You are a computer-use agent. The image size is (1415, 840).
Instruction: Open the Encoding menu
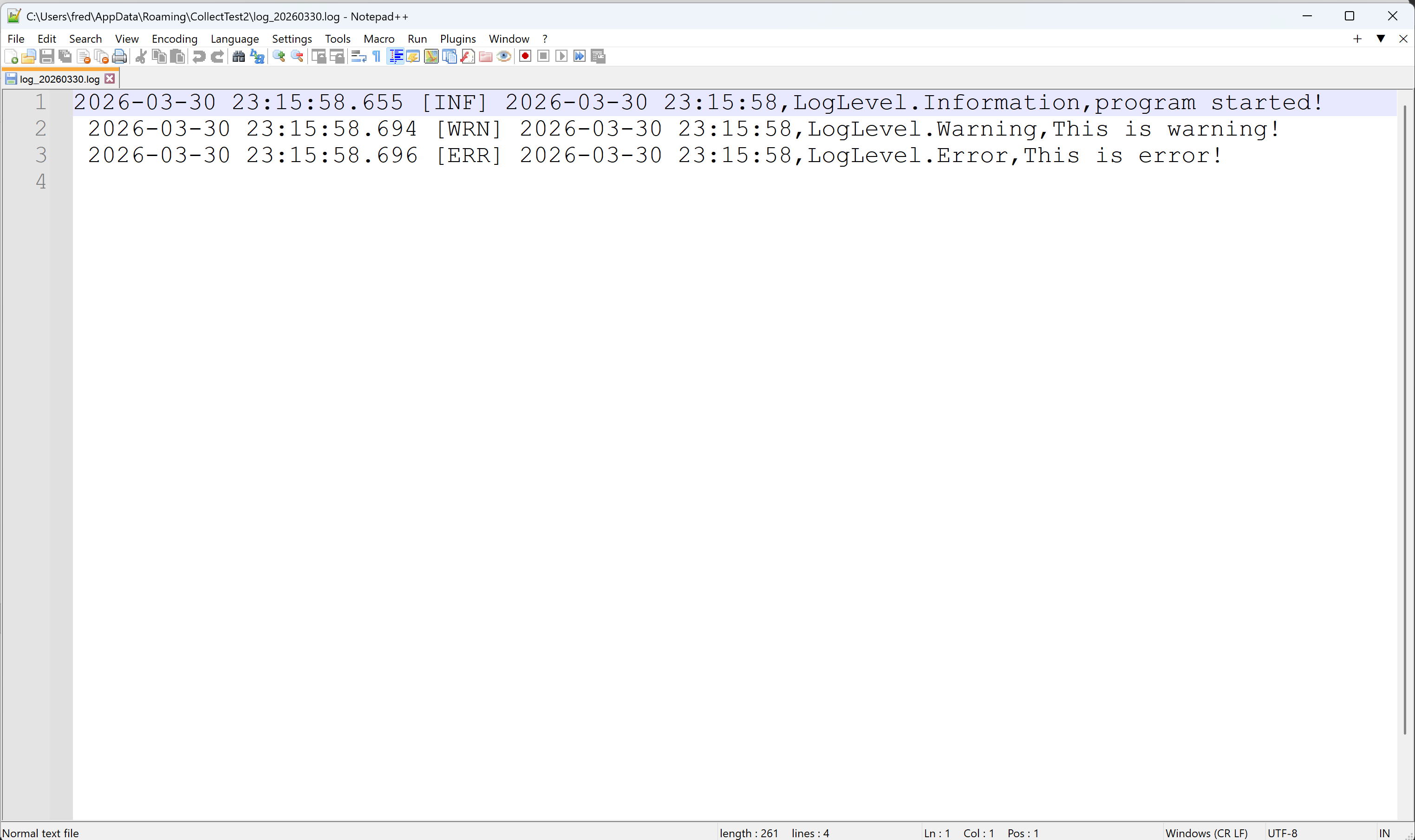(x=174, y=39)
